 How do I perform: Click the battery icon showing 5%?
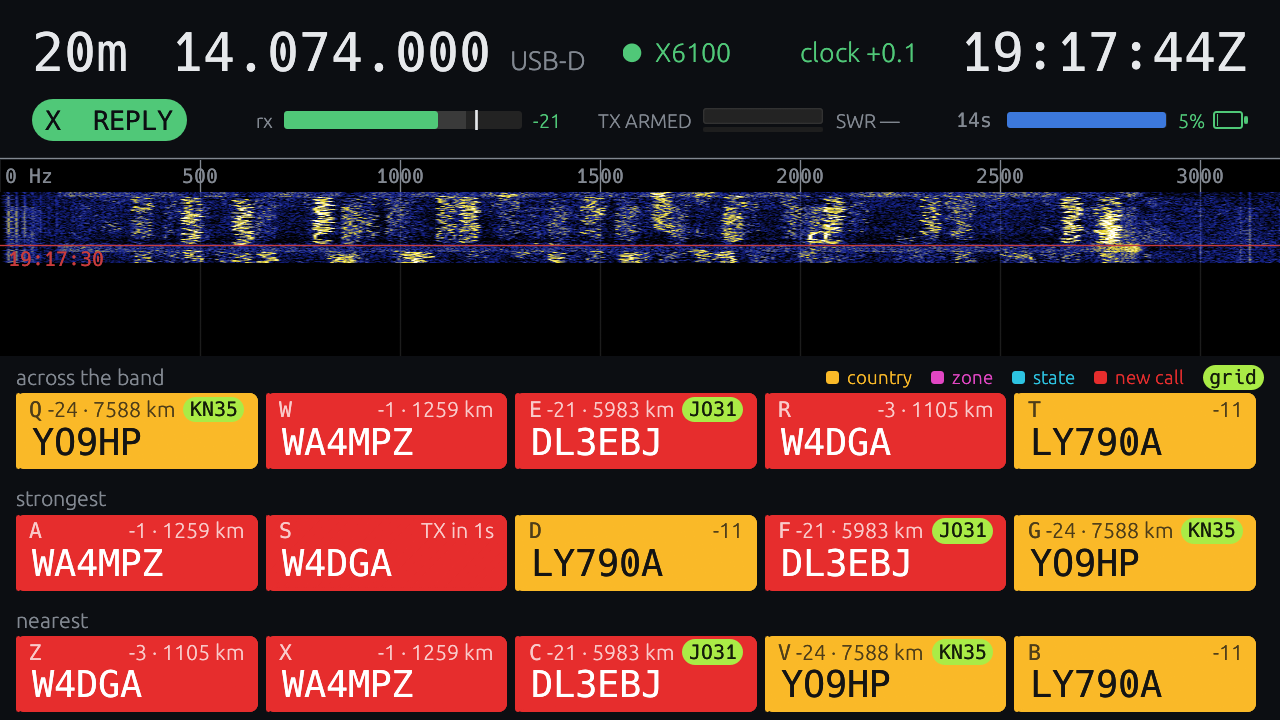(1230, 120)
